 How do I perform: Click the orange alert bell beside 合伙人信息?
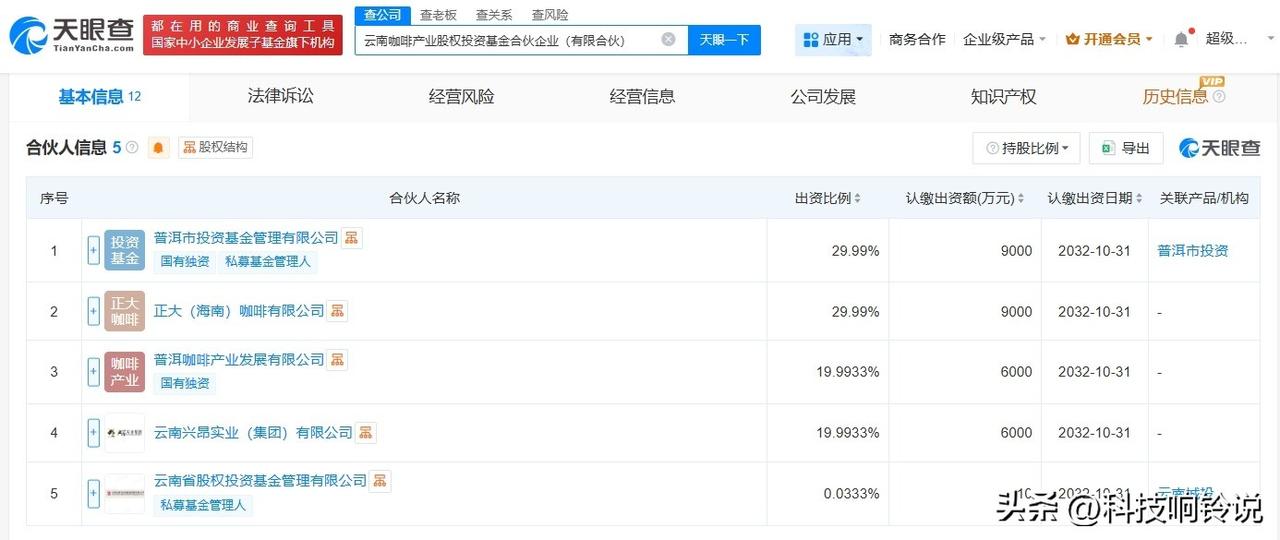click(158, 148)
